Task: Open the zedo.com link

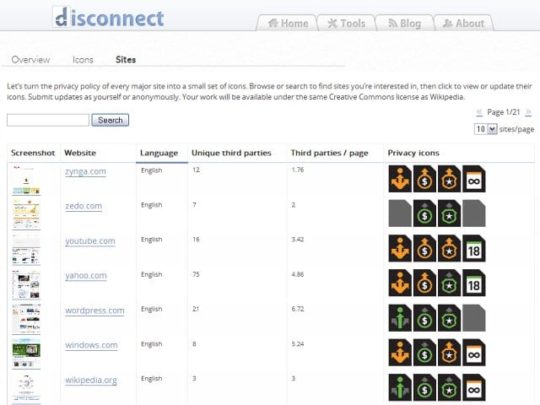Action: click(84, 206)
